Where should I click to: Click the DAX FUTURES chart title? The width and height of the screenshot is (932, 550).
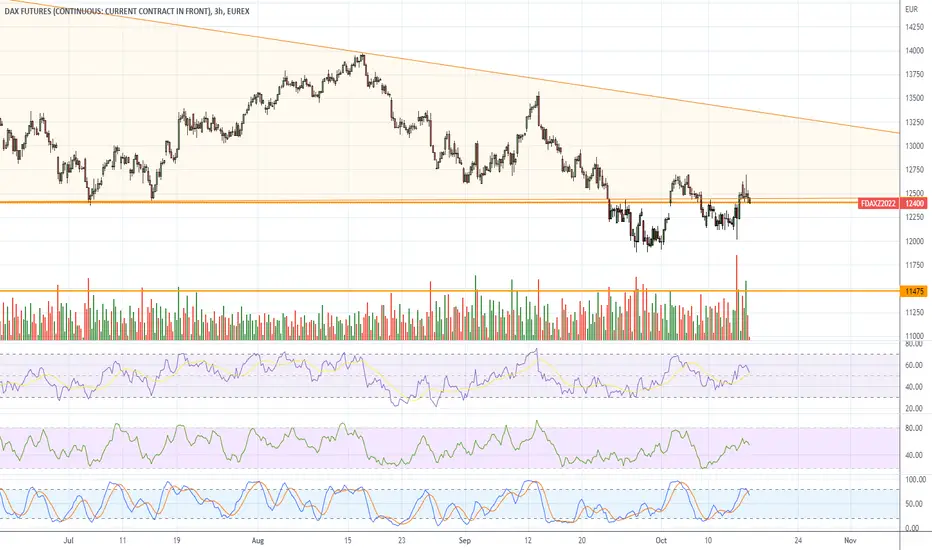[127, 11]
